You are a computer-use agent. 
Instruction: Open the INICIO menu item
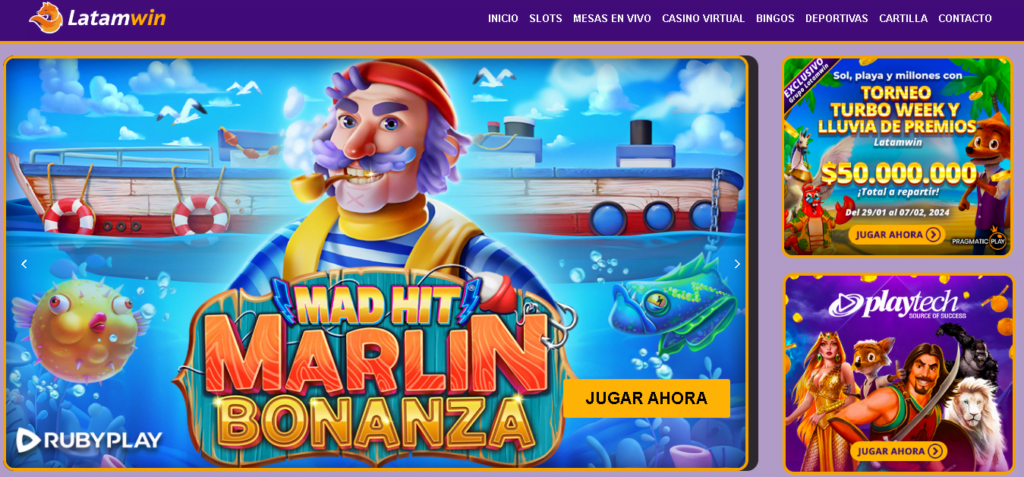503,18
